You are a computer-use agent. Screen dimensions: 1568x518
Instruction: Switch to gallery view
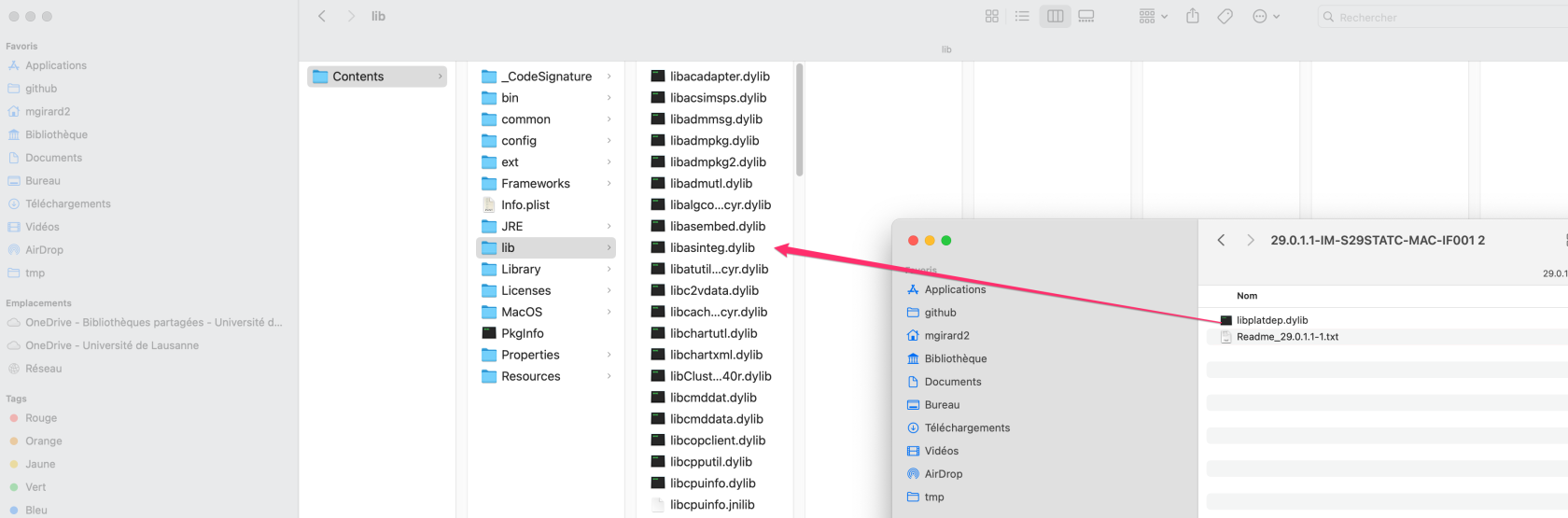1086,16
